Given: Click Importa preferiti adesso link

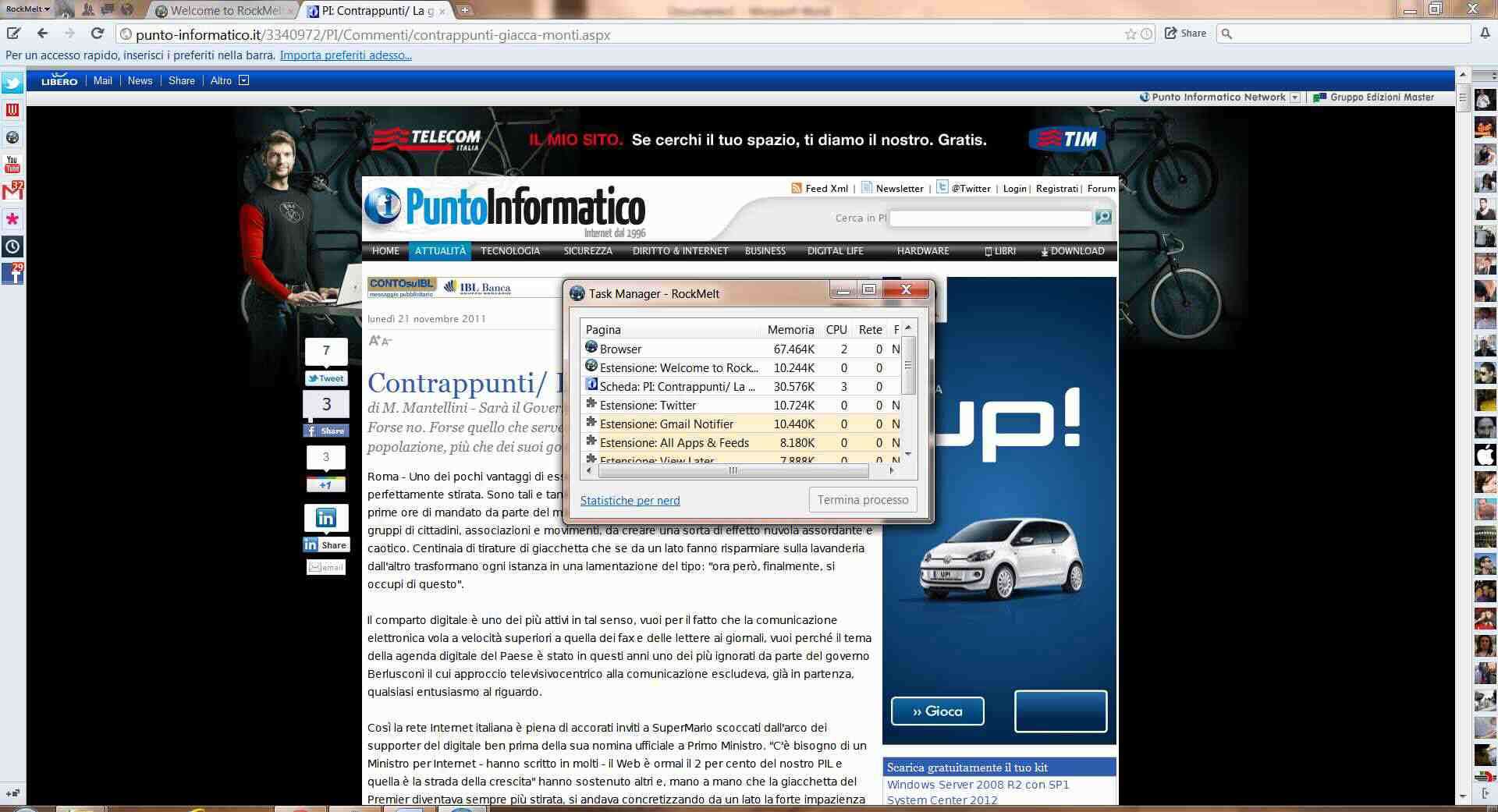Looking at the screenshot, I should (346, 55).
